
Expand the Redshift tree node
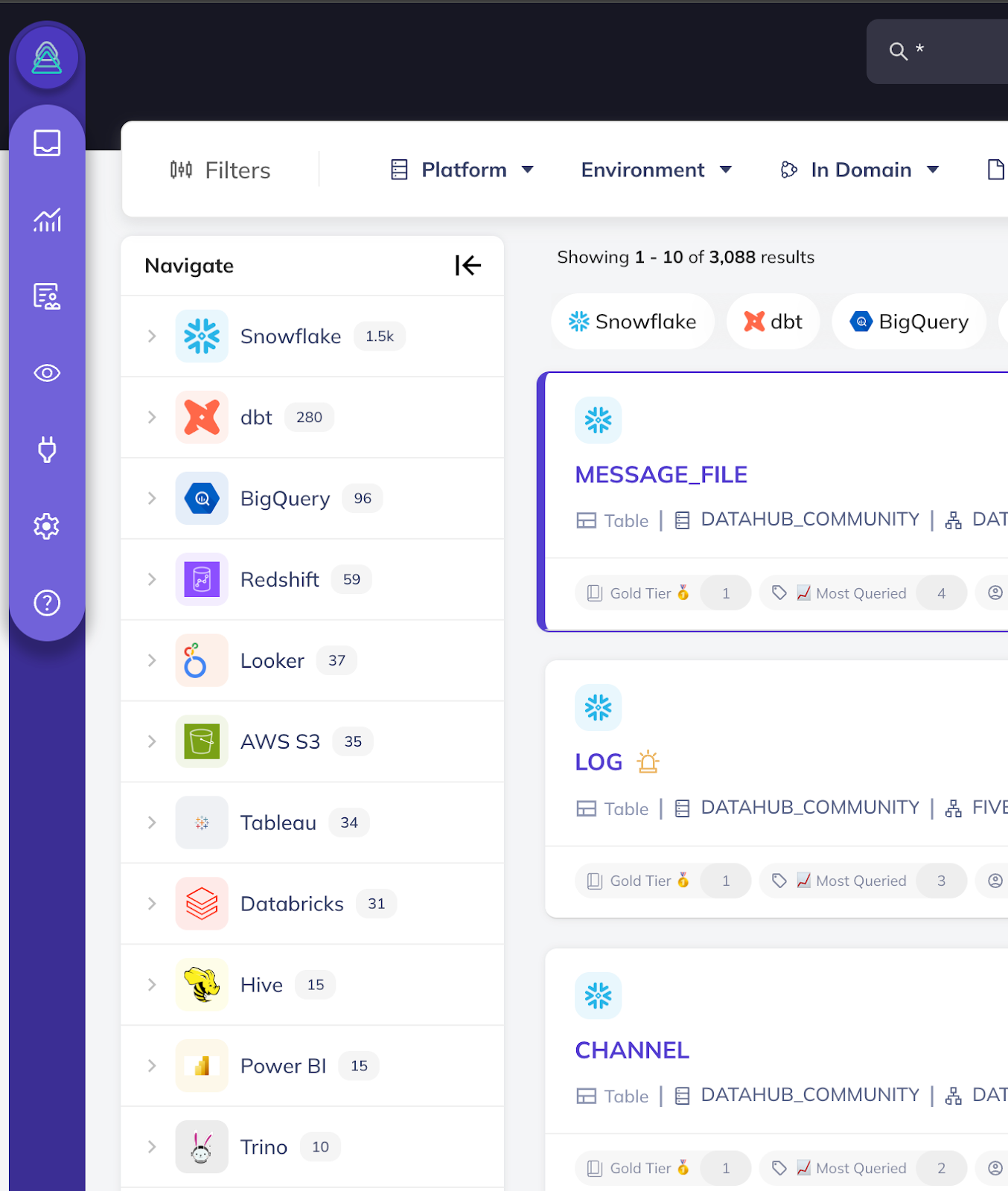point(152,579)
